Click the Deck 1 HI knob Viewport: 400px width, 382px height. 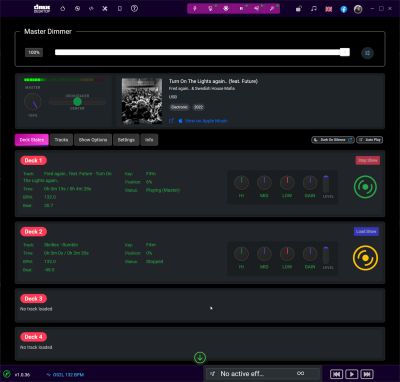tap(241, 183)
